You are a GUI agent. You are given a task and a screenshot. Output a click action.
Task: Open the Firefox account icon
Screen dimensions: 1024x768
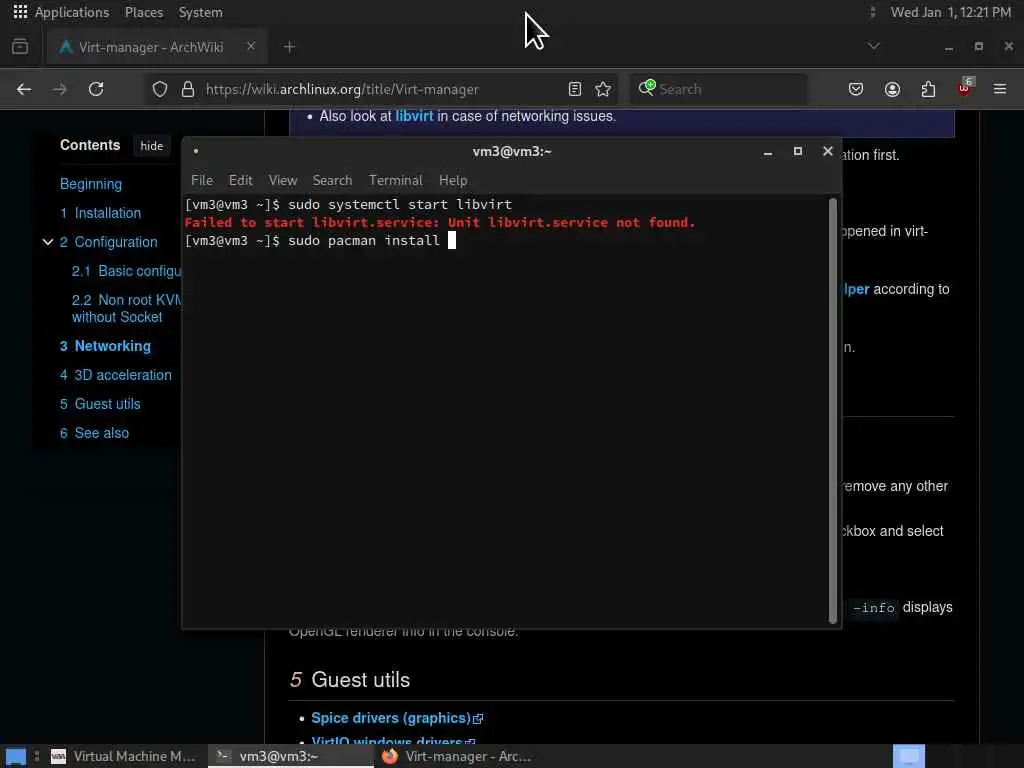click(x=892, y=89)
